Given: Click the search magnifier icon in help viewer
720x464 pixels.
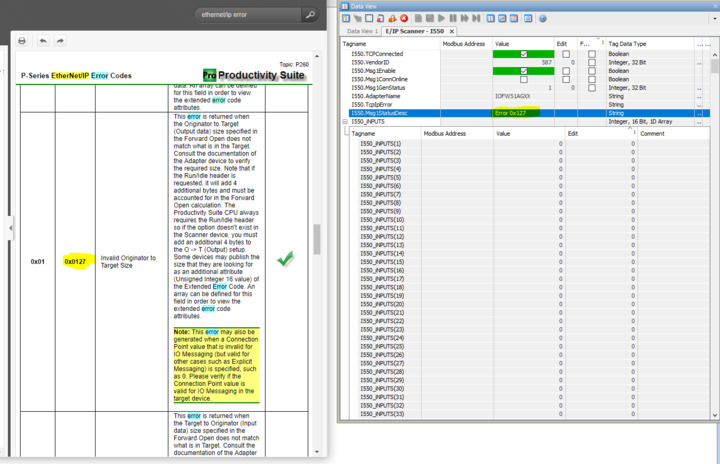Looking at the screenshot, I should 310,15.
